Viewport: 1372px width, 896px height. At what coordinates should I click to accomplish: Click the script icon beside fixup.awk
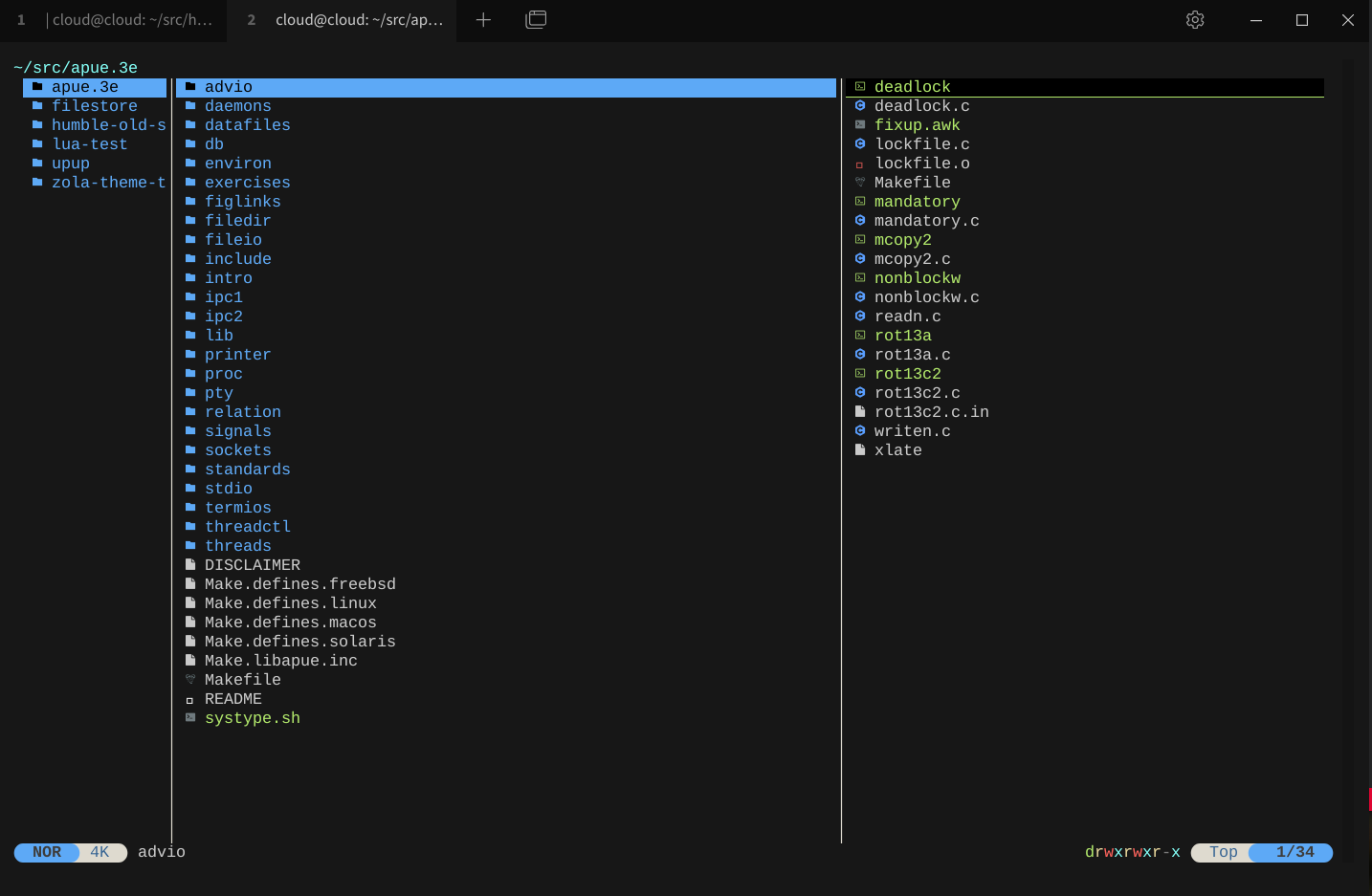click(860, 125)
